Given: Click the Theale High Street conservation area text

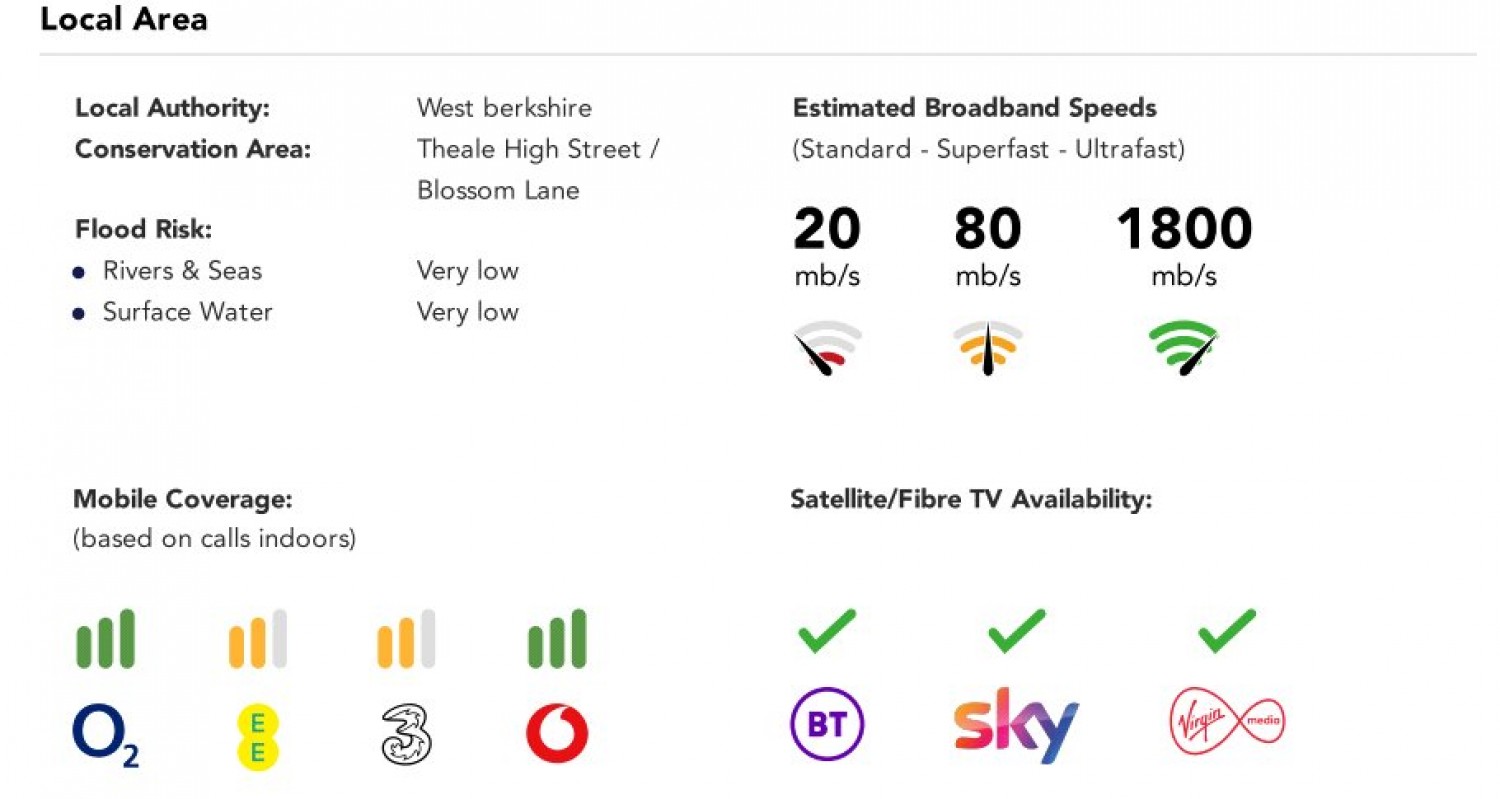Looking at the screenshot, I should click(x=538, y=150).
